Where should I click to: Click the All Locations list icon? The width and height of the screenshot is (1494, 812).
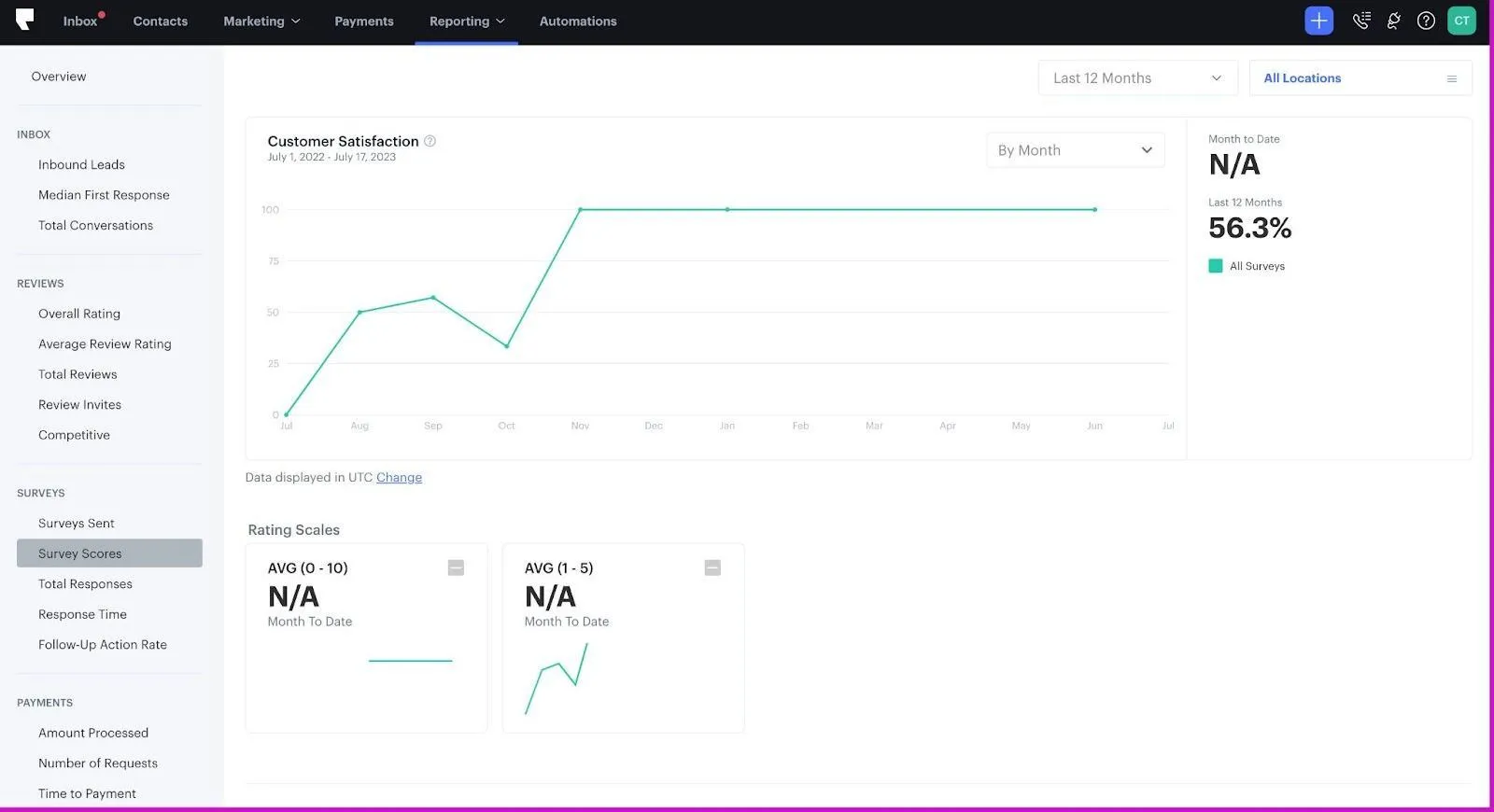(1452, 78)
